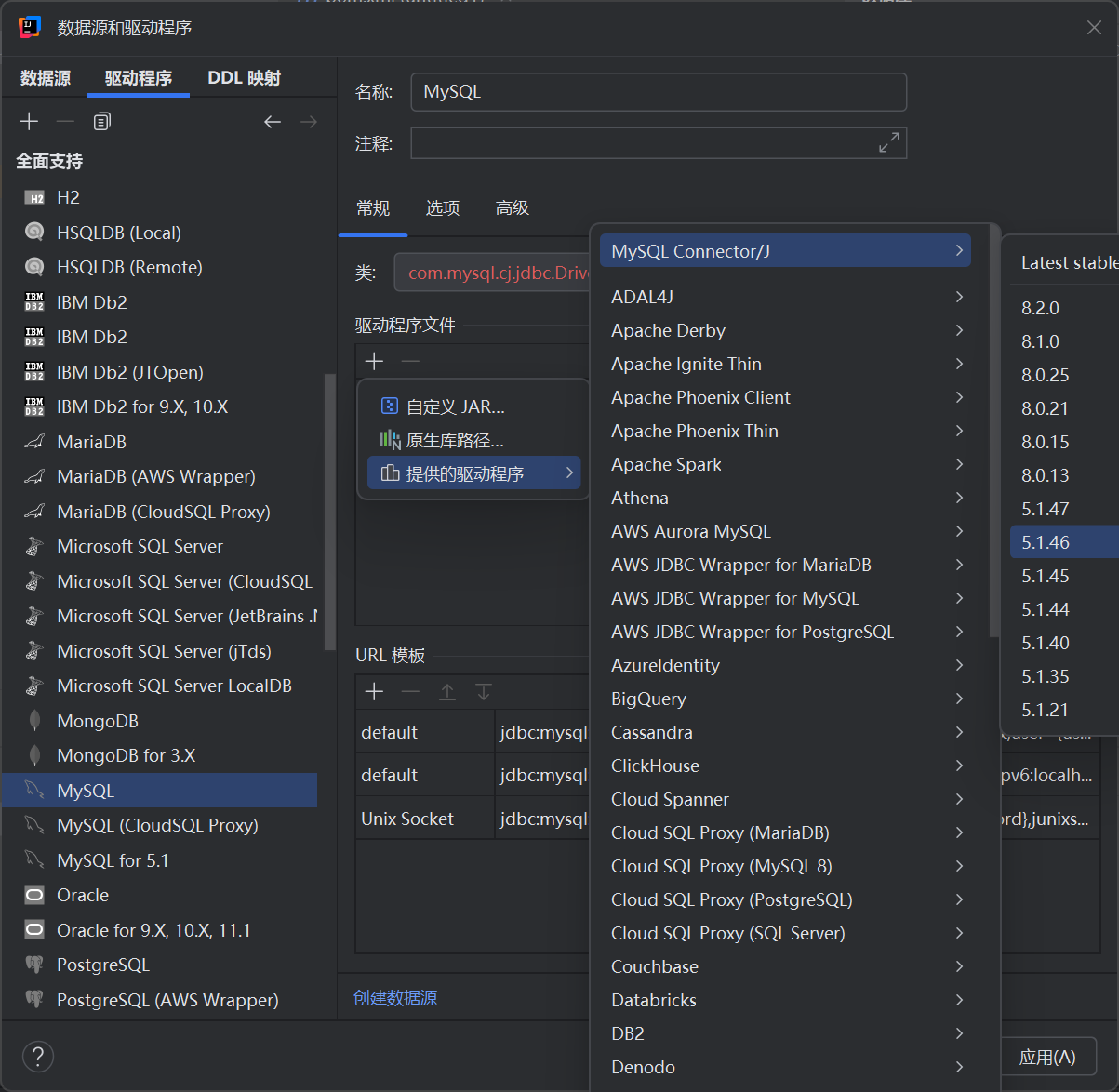Image resolution: width=1119 pixels, height=1092 pixels.
Task: Switch to the DDL 映射 tab
Action: pyautogui.click(x=244, y=78)
